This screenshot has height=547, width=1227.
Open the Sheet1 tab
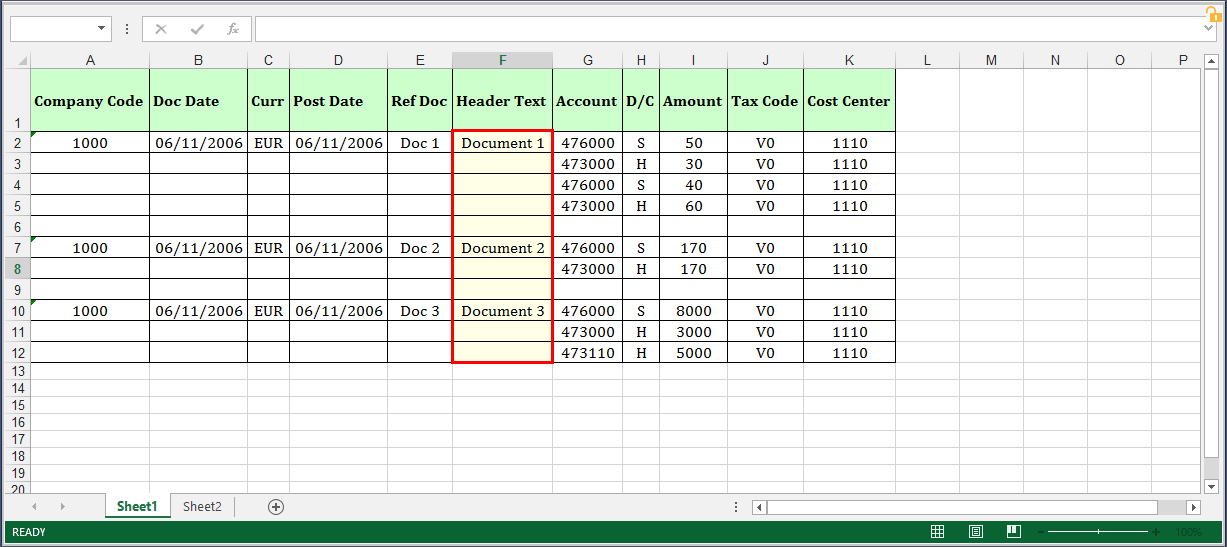(137, 507)
